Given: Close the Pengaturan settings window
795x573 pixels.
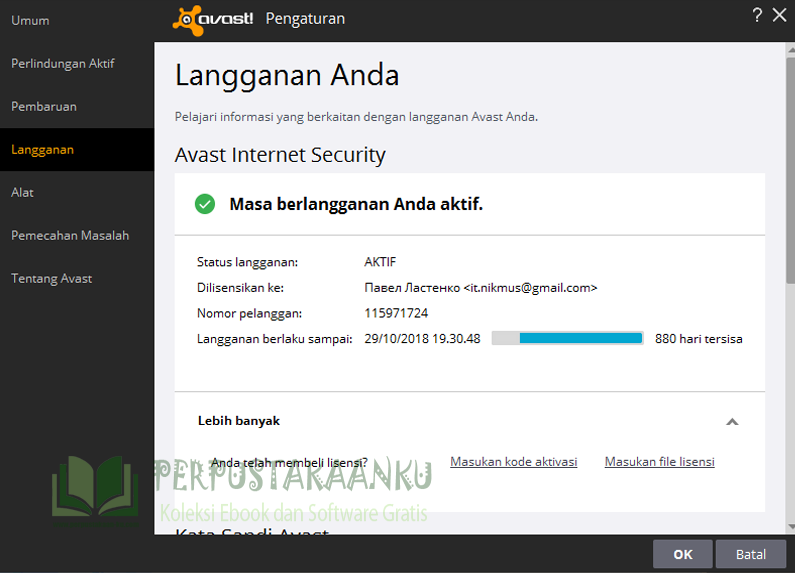Looking at the screenshot, I should coord(779,15).
